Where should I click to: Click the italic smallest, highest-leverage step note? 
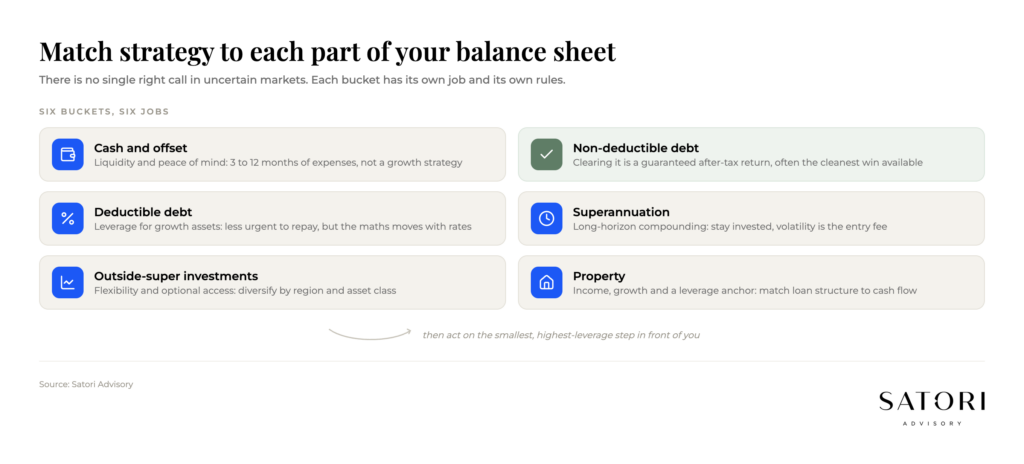click(x=561, y=335)
